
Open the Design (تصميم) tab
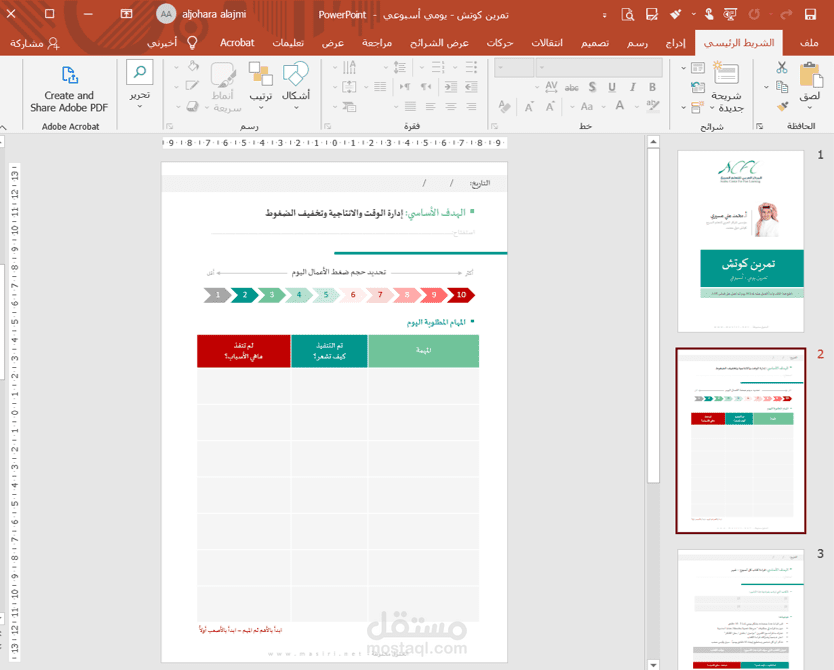[x=595, y=43]
